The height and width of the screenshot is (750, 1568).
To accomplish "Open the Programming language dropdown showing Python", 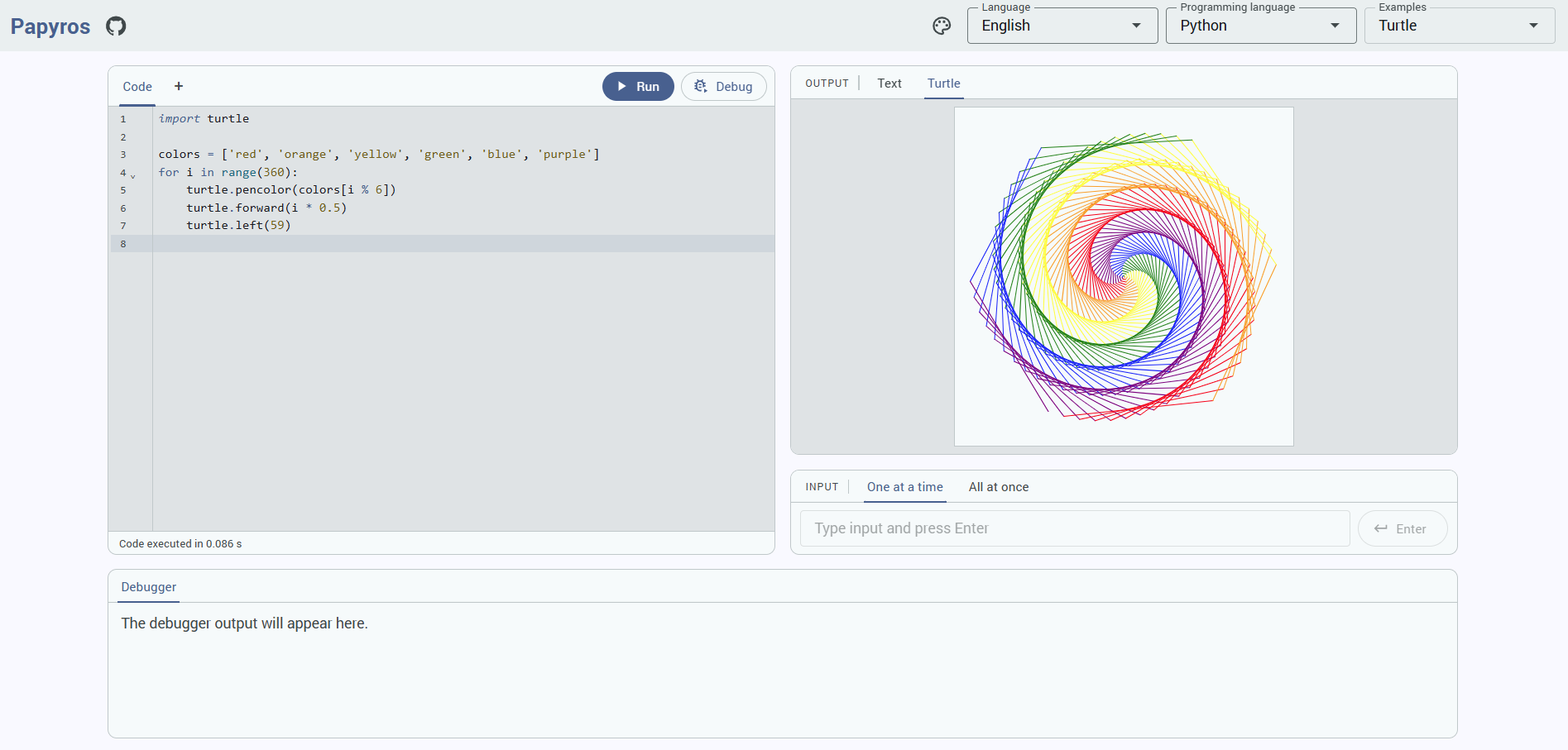I will click(1260, 26).
